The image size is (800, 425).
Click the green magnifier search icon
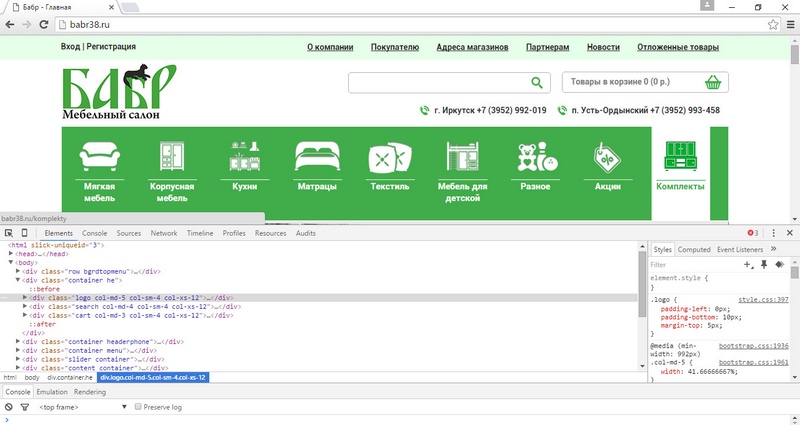point(537,83)
